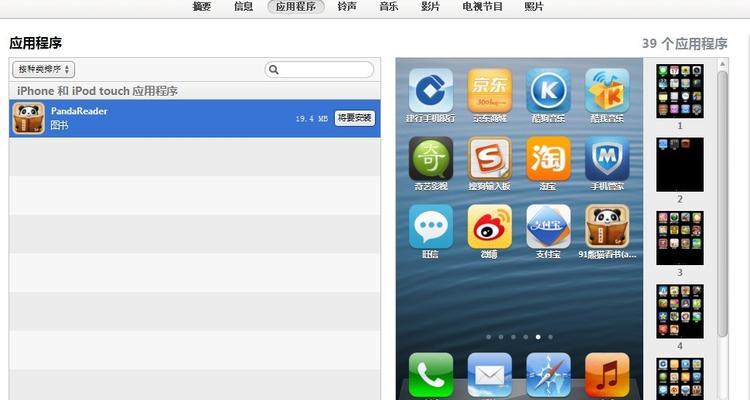Select home screen page thumbnail 3
This screenshot has width=750, height=400.
[x=680, y=238]
